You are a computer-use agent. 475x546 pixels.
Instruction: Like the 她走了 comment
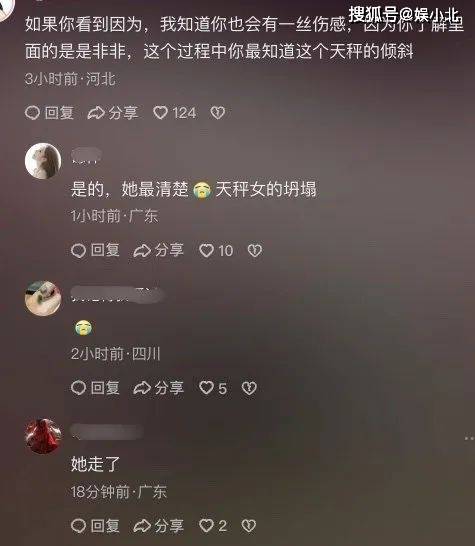[213, 525]
